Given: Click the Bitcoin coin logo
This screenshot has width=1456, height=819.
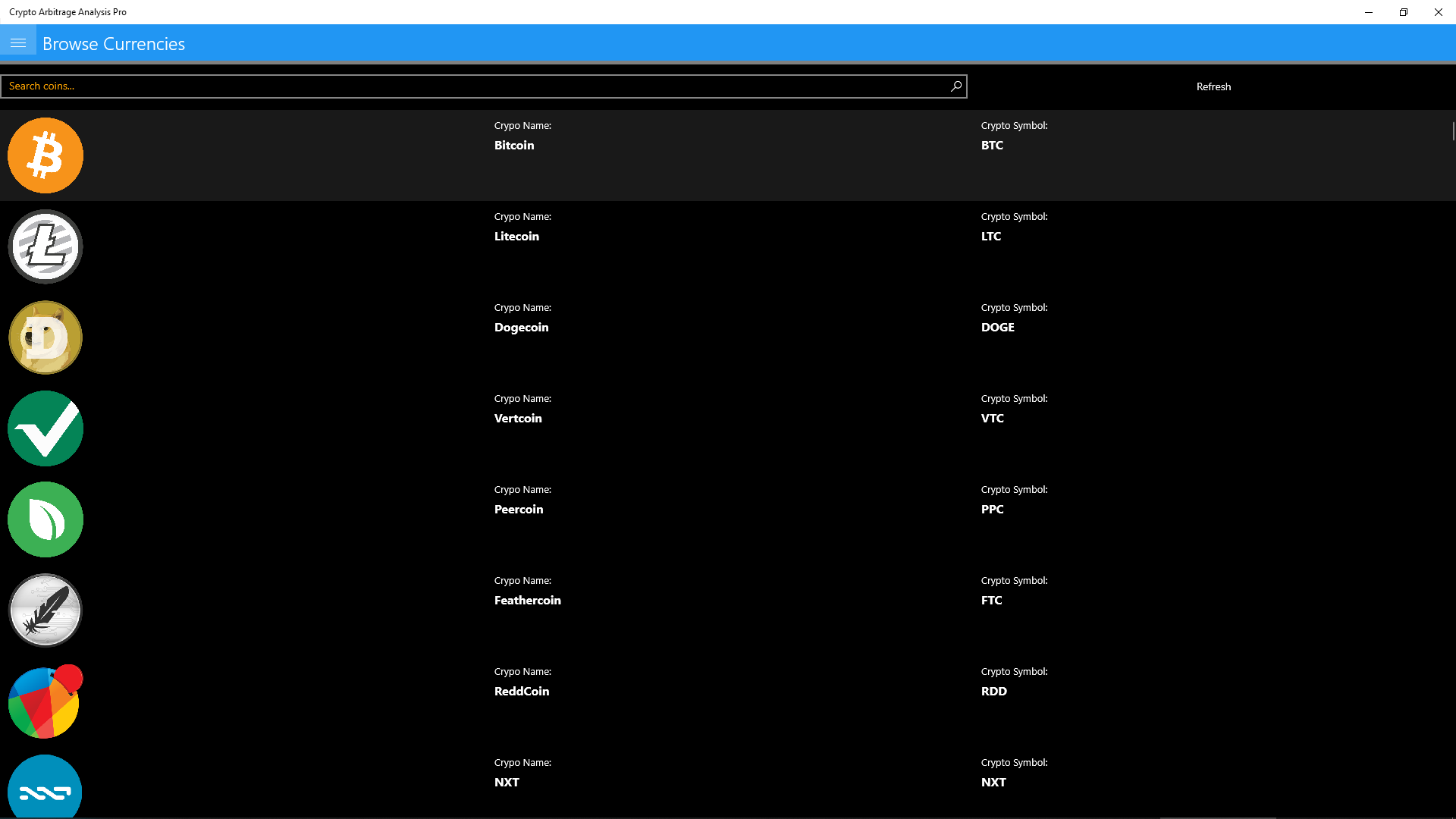Looking at the screenshot, I should 45,155.
